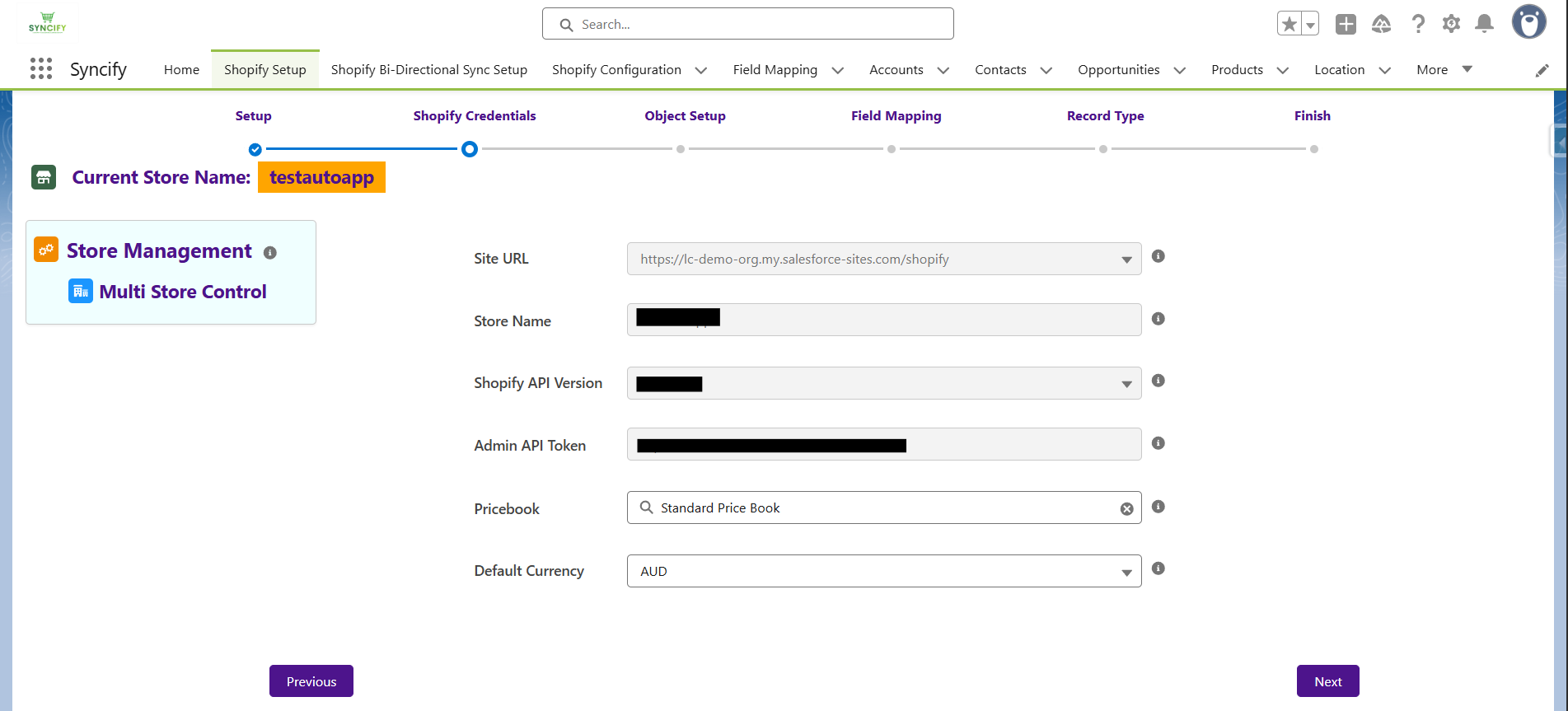
Task: Open the Home tab
Action: [181, 70]
